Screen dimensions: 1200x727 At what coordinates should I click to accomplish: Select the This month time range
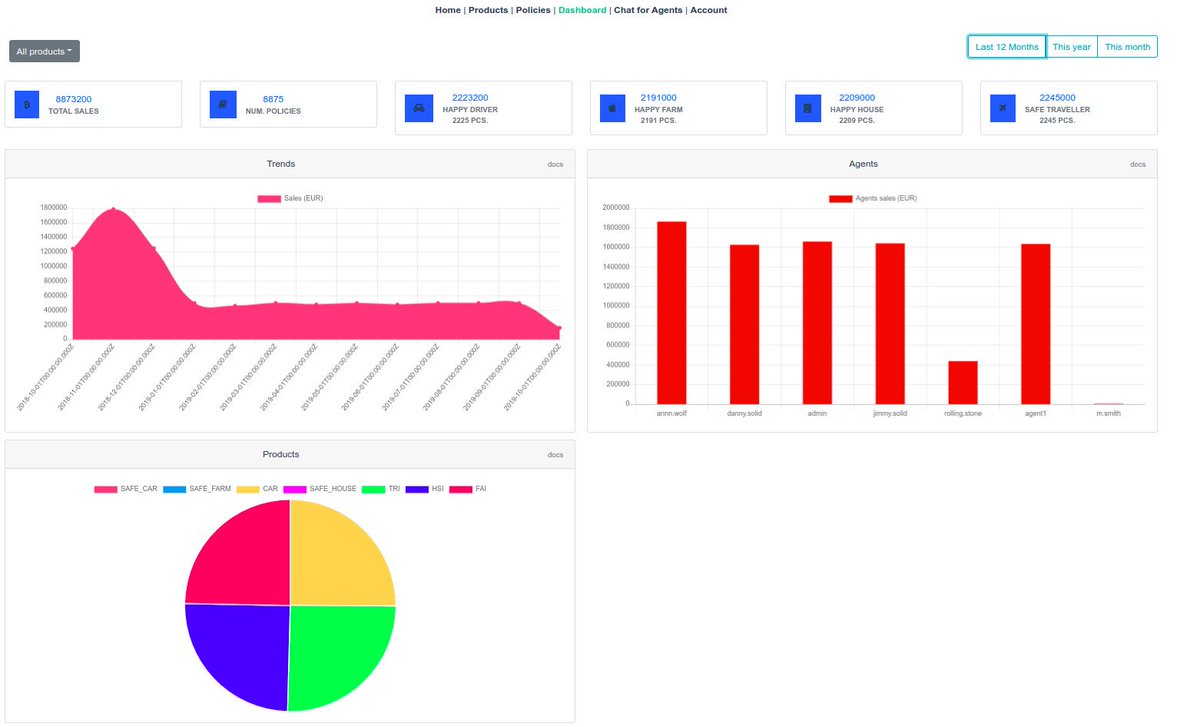pyautogui.click(x=1127, y=46)
